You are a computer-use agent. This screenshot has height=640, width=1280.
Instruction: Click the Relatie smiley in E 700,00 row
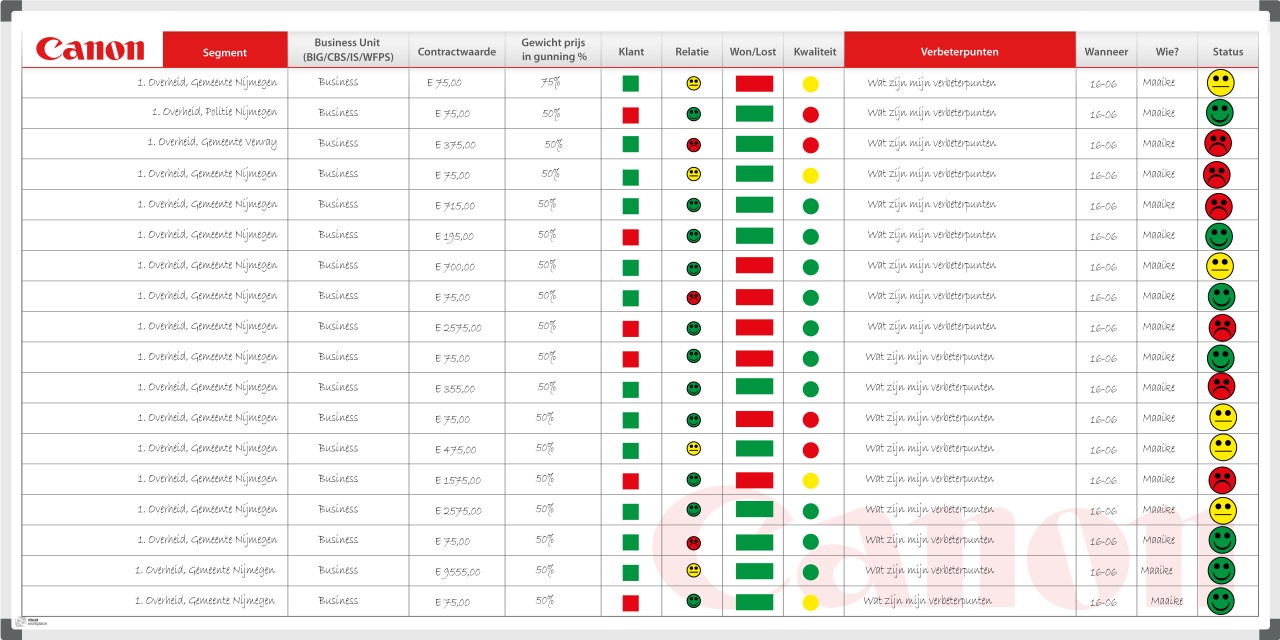click(694, 268)
